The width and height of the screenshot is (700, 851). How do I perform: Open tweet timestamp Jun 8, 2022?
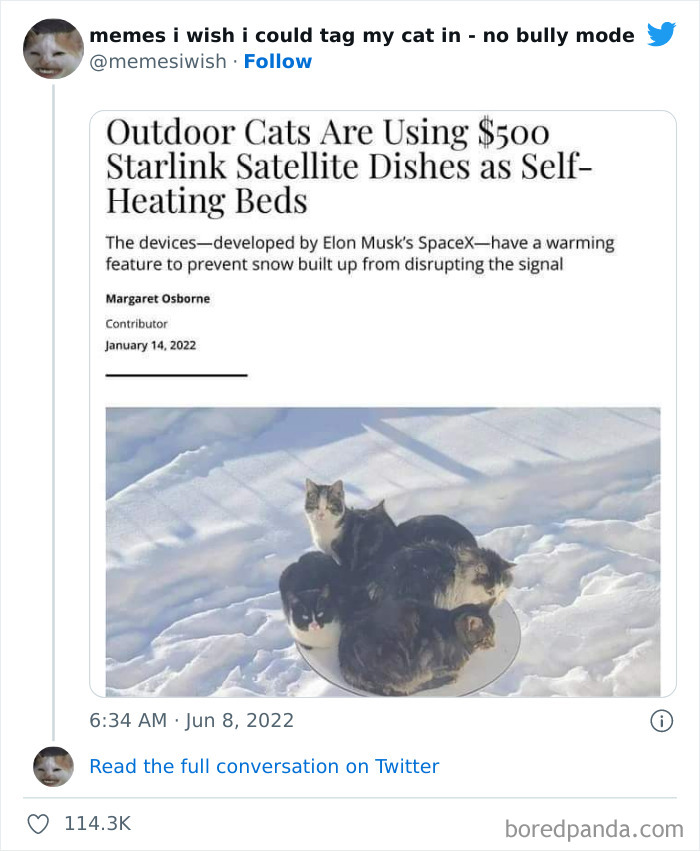[188, 719]
